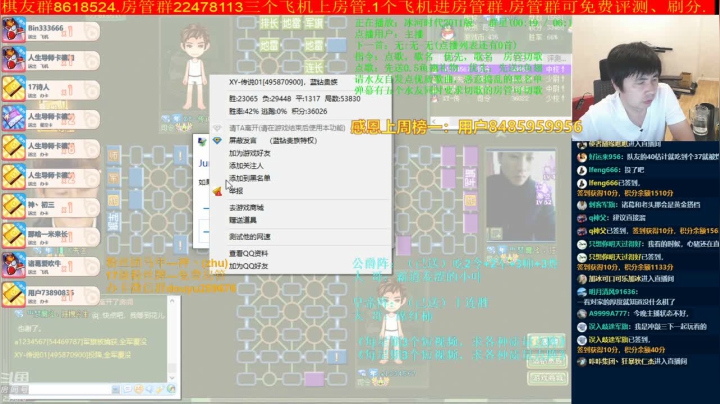Click the right player's photo avatar
This screenshot has height=404, width=720.
(521, 195)
